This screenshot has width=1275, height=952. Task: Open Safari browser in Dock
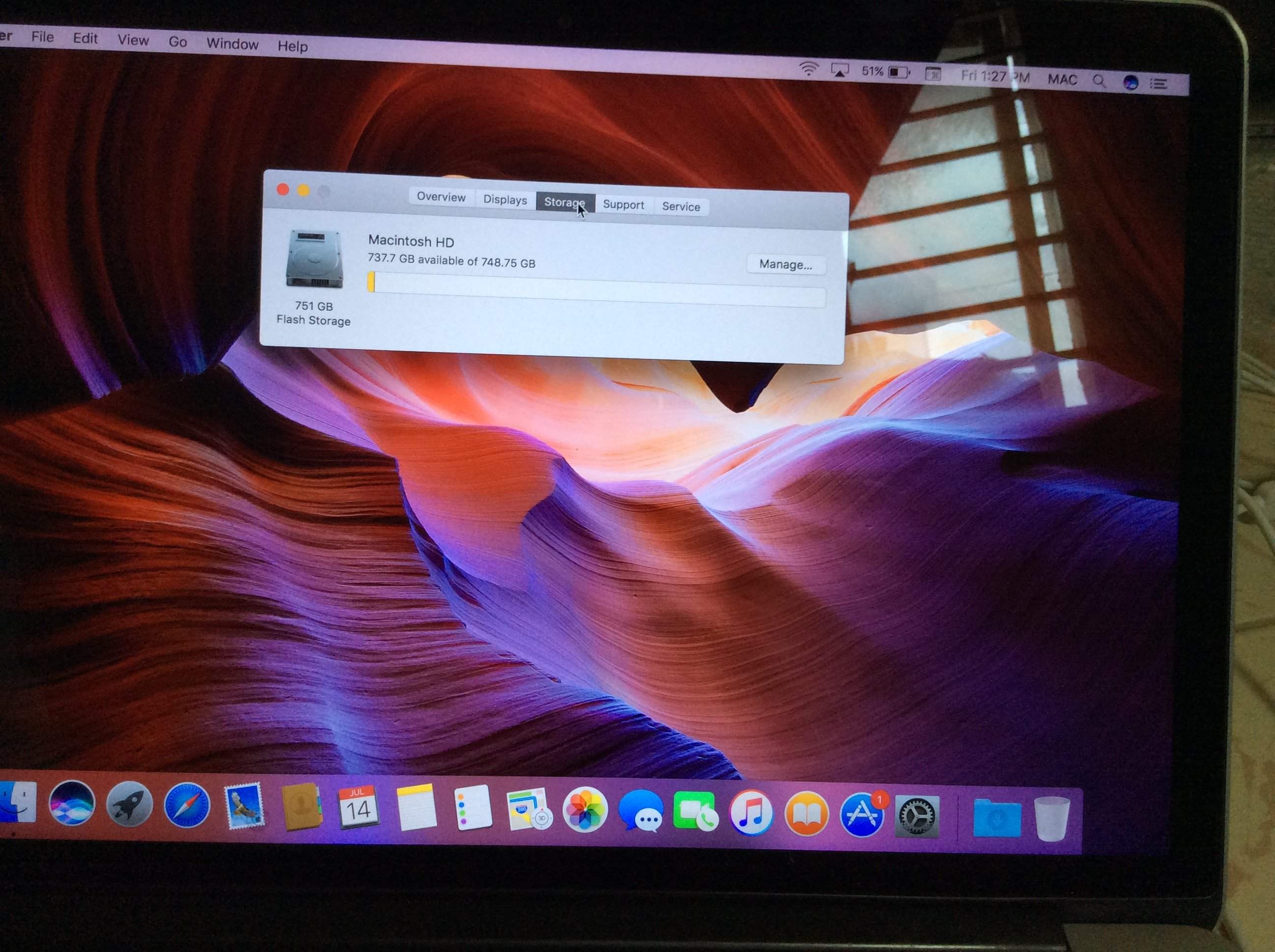(x=187, y=805)
